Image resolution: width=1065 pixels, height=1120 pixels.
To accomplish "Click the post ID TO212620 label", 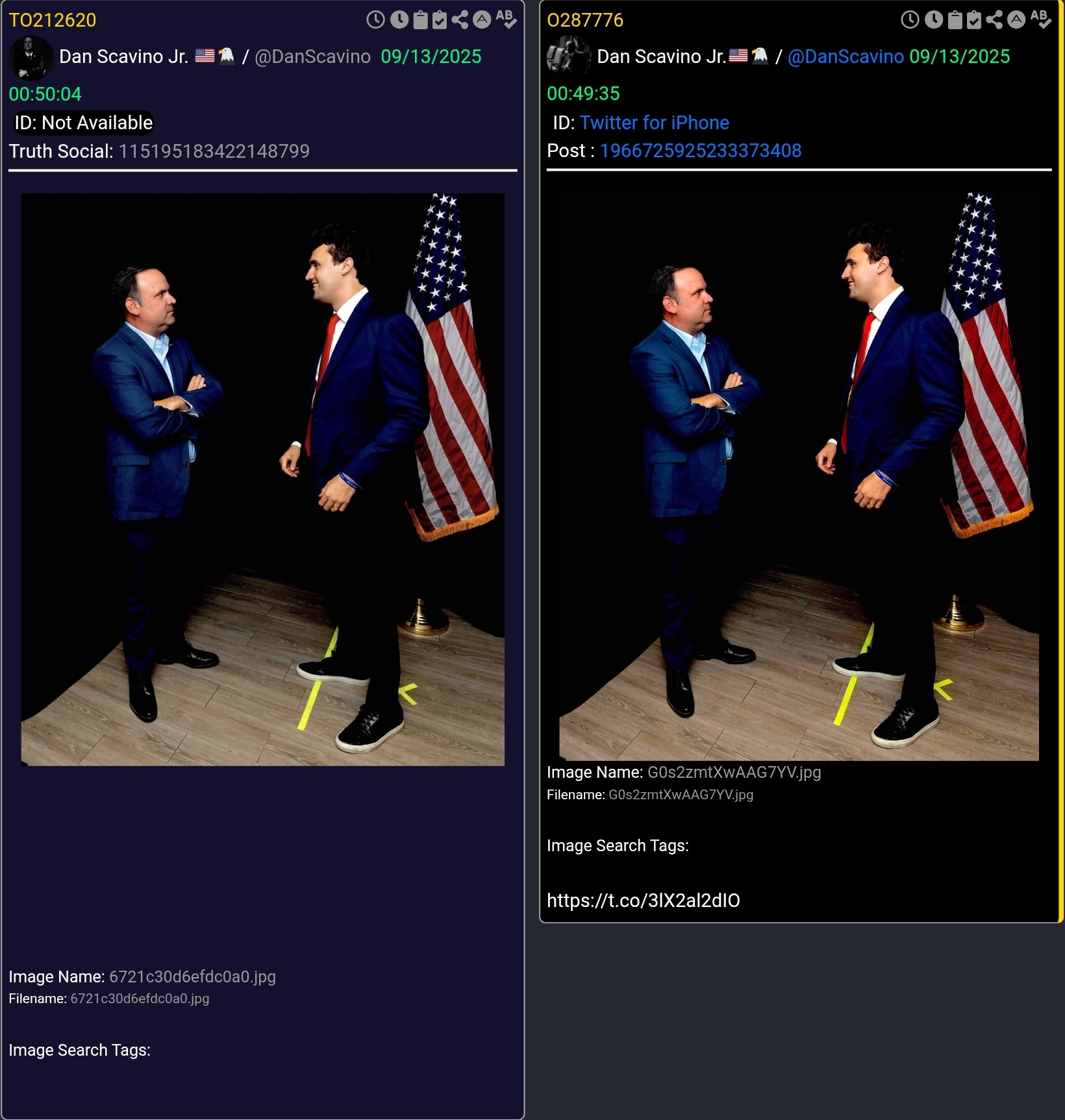I will point(53,20).
